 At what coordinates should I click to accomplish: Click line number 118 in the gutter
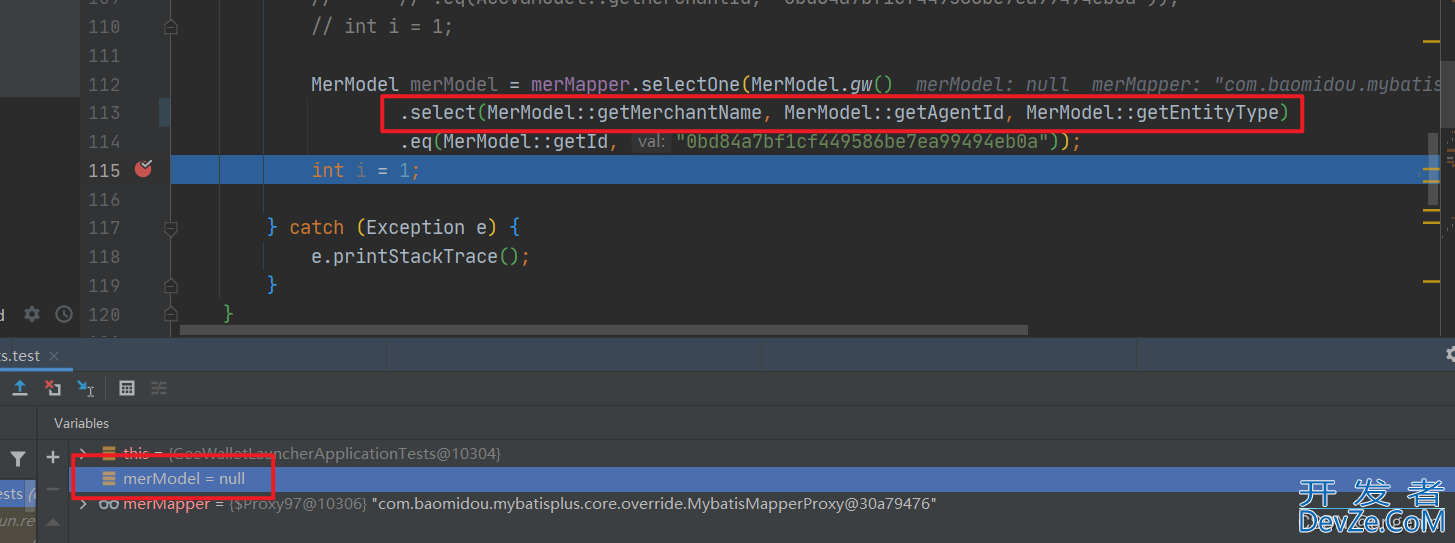104,257
